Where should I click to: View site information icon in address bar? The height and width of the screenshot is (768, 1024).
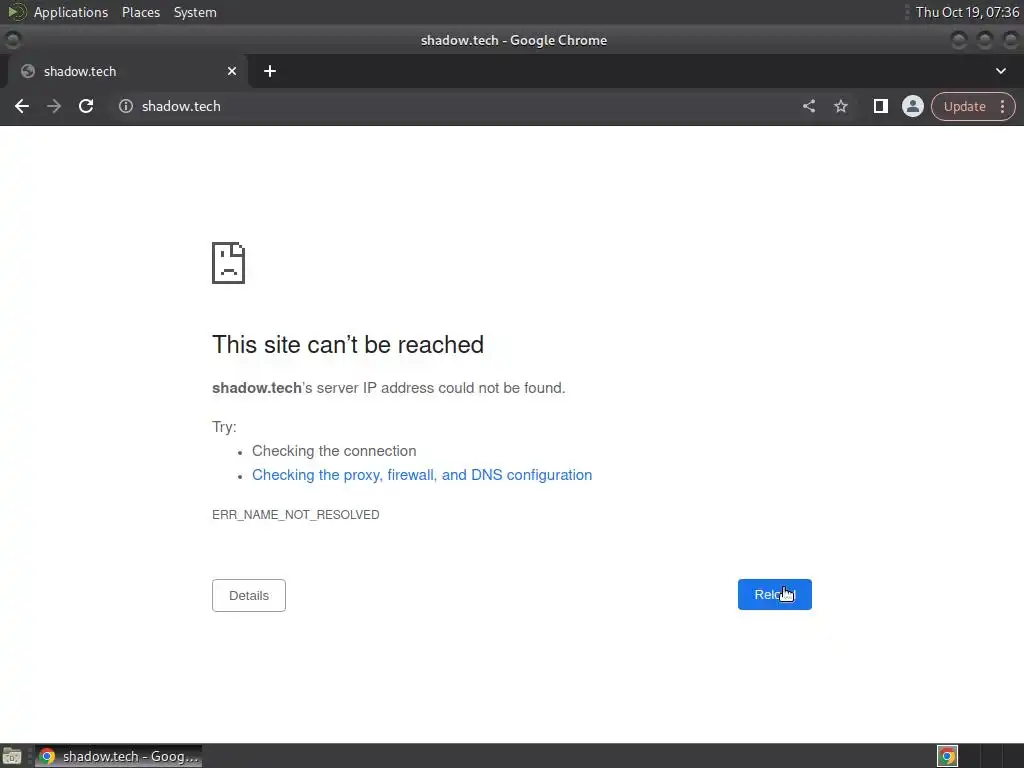[x=125, y=106]
